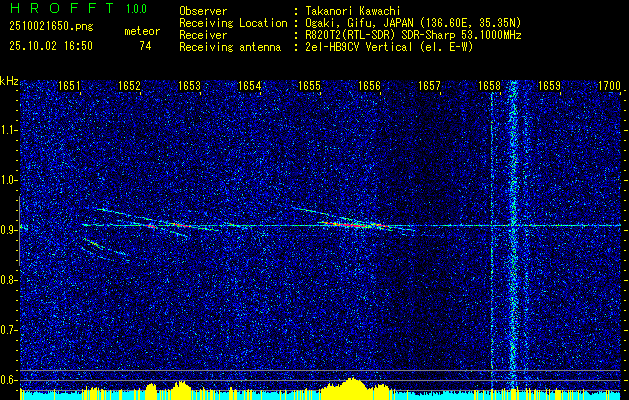Click the 0.9 kHz frequency tick label
629x400 pixels.
(x=9, y=230)
